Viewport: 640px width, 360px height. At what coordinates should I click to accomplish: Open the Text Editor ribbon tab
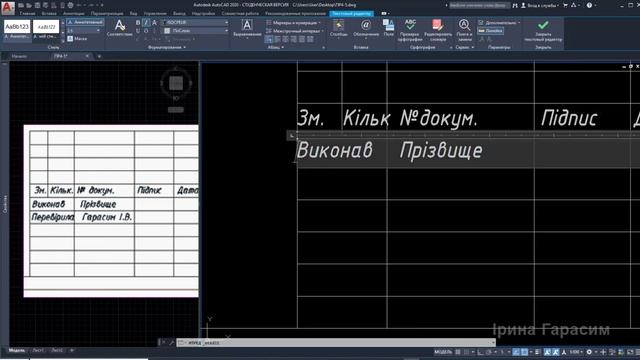[x=351, y=13]
